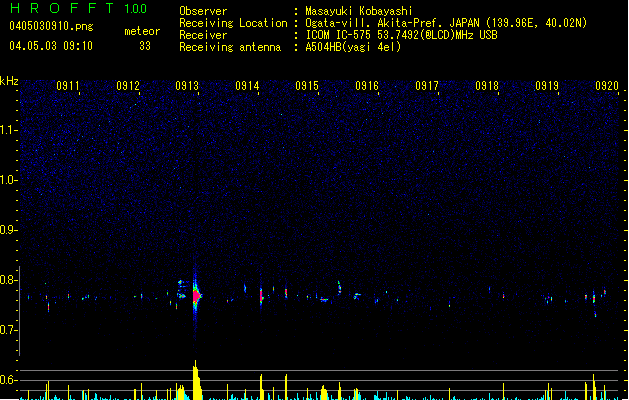Click the ICOM IC-575 receiver text
Screen dimensions: 629x400
click(401, 35)
